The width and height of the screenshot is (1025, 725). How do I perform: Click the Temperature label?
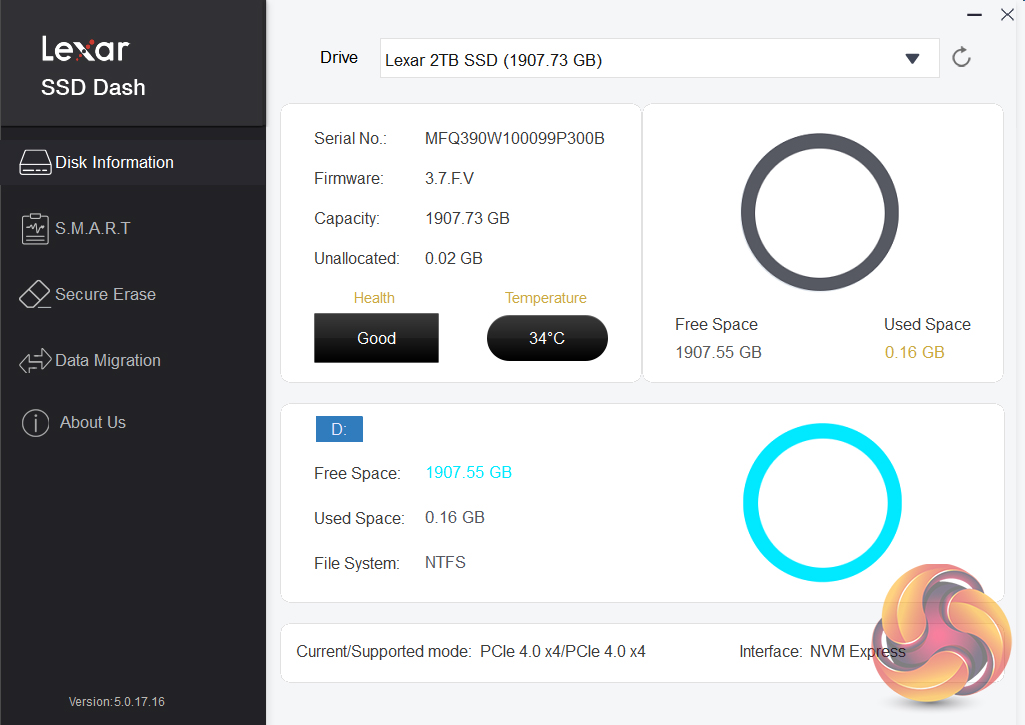click(x=546, y=298)
